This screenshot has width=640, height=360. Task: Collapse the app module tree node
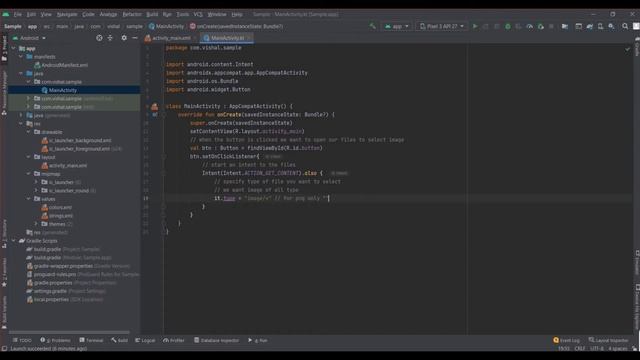13,48
